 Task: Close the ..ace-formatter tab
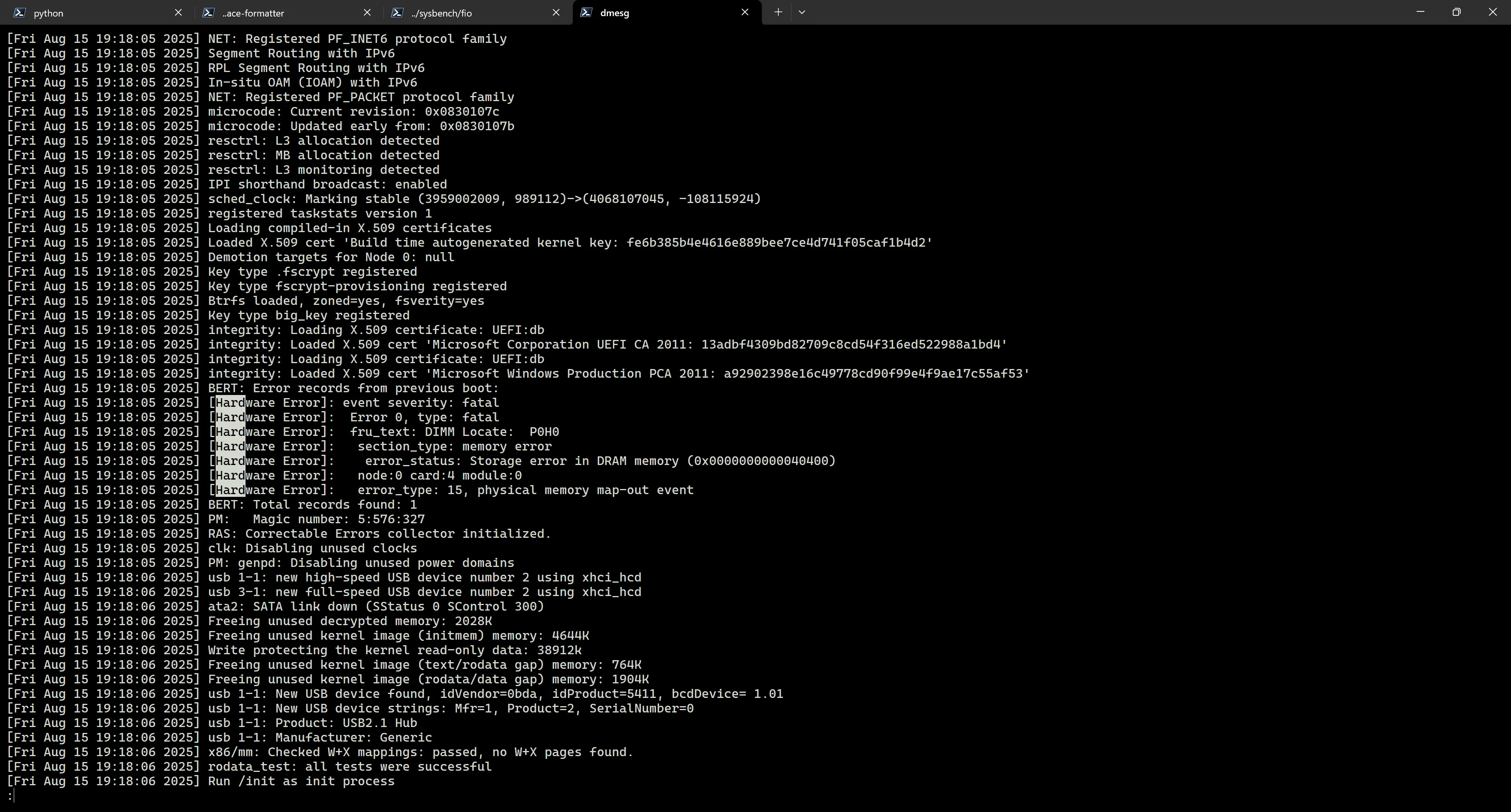367,12
